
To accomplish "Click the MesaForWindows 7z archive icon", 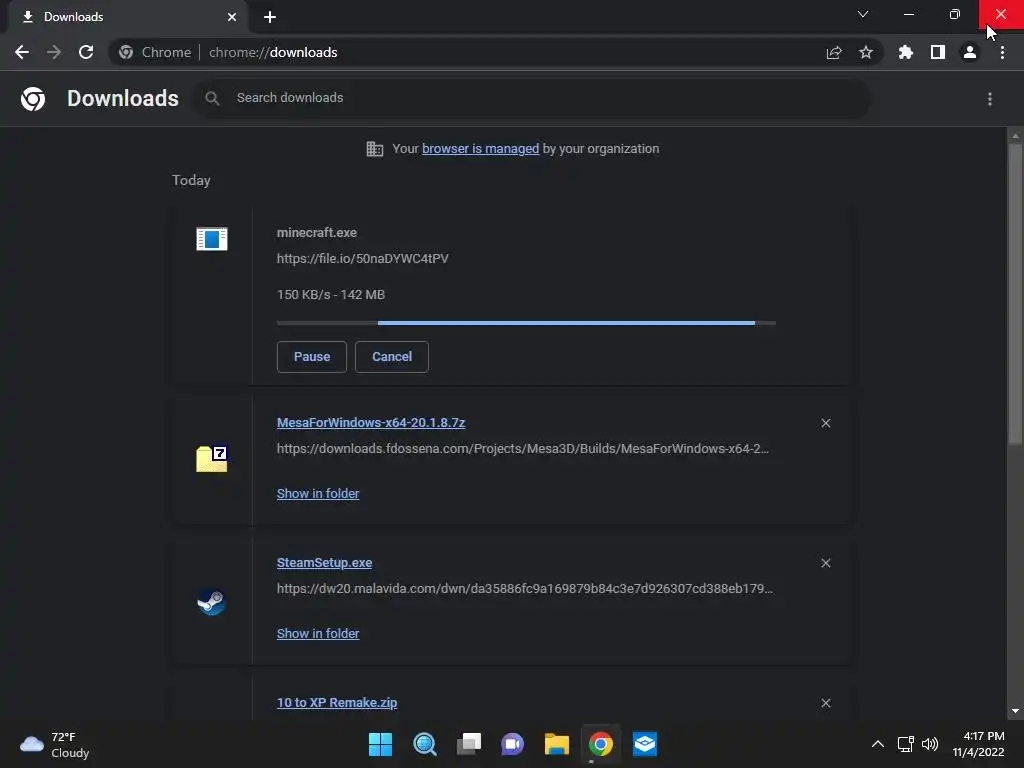I will click(212, 458).
